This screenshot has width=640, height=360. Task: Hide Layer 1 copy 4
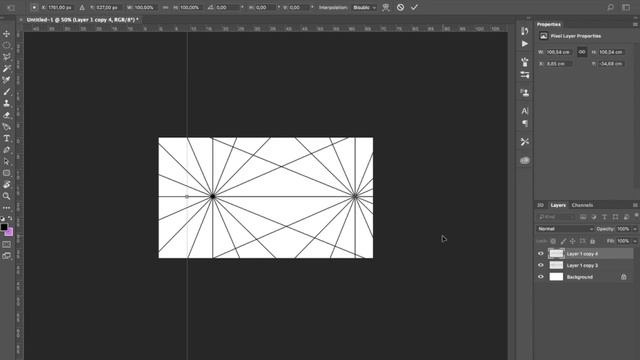tap(541, 253)
